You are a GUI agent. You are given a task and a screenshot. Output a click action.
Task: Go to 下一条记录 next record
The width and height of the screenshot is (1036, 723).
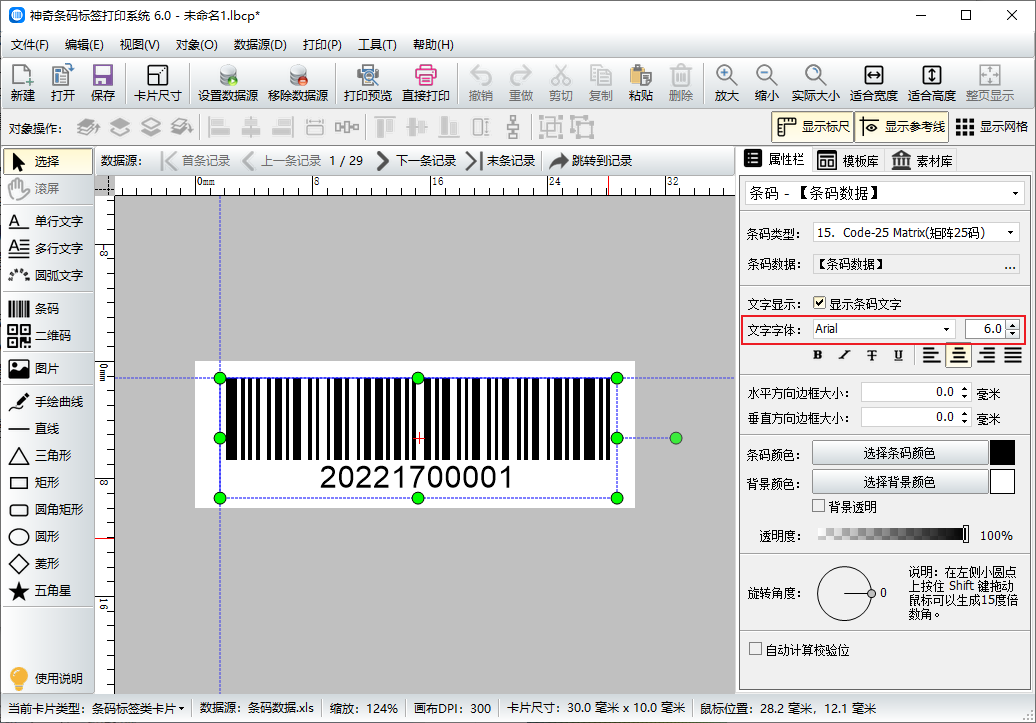point(416,161)
